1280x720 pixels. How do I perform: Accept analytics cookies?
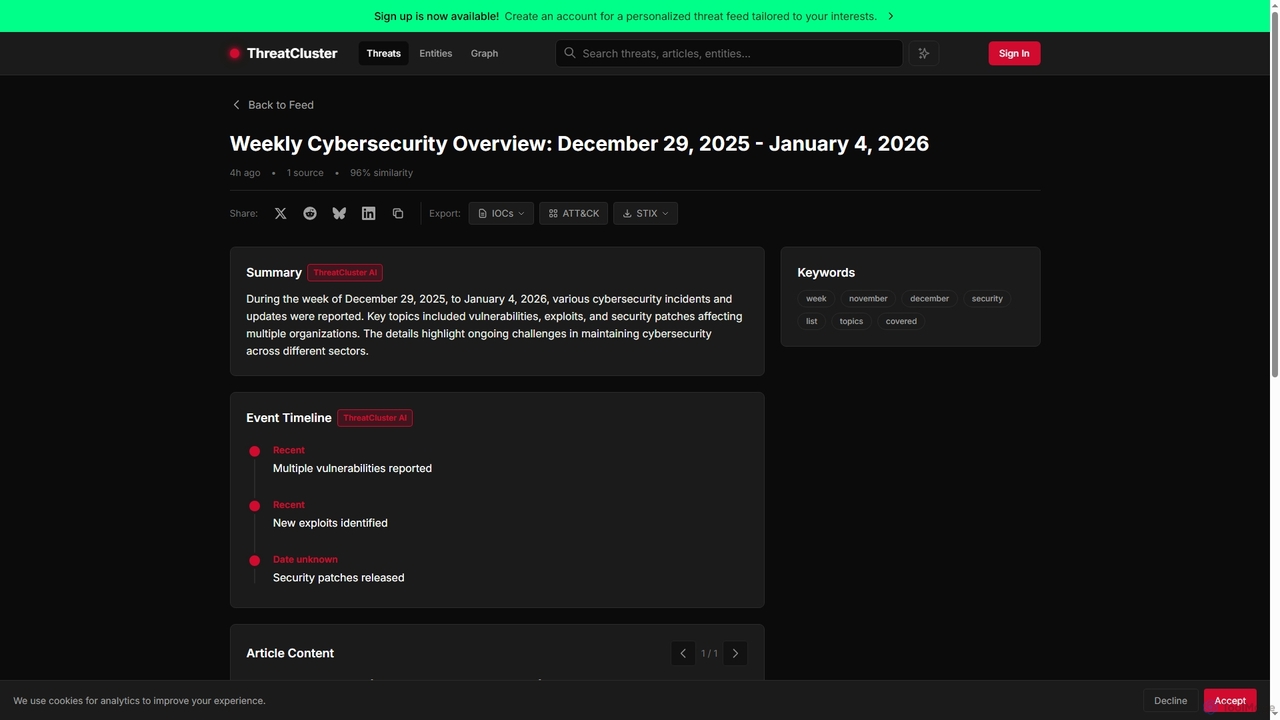[1230, 701]
